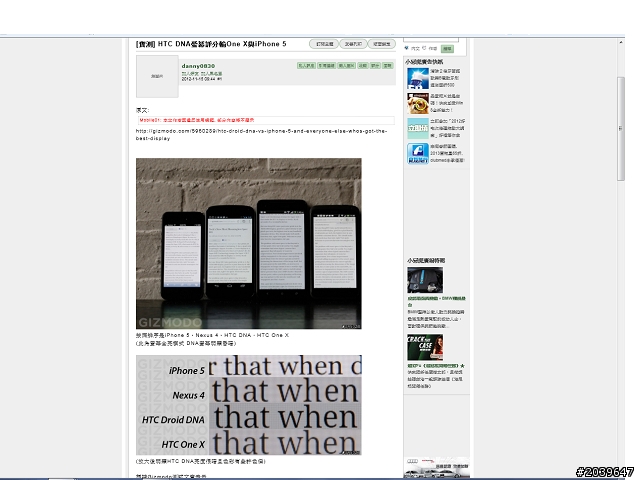Click the red Mobile01 notice text

(197, 120)
